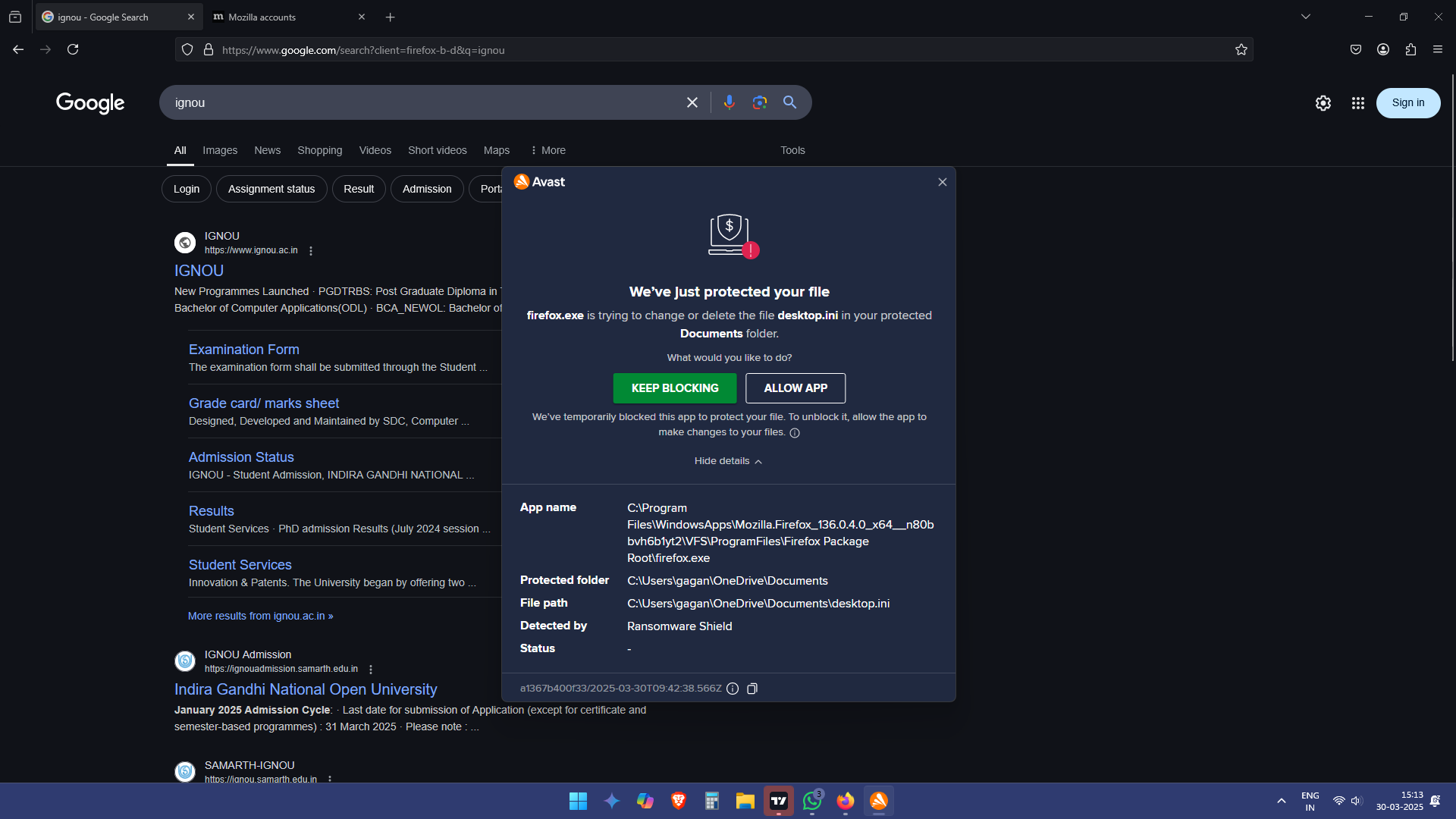Open the Results sitelink
The width and height of the screenshot is (1456, 819).
coord(212,511)
